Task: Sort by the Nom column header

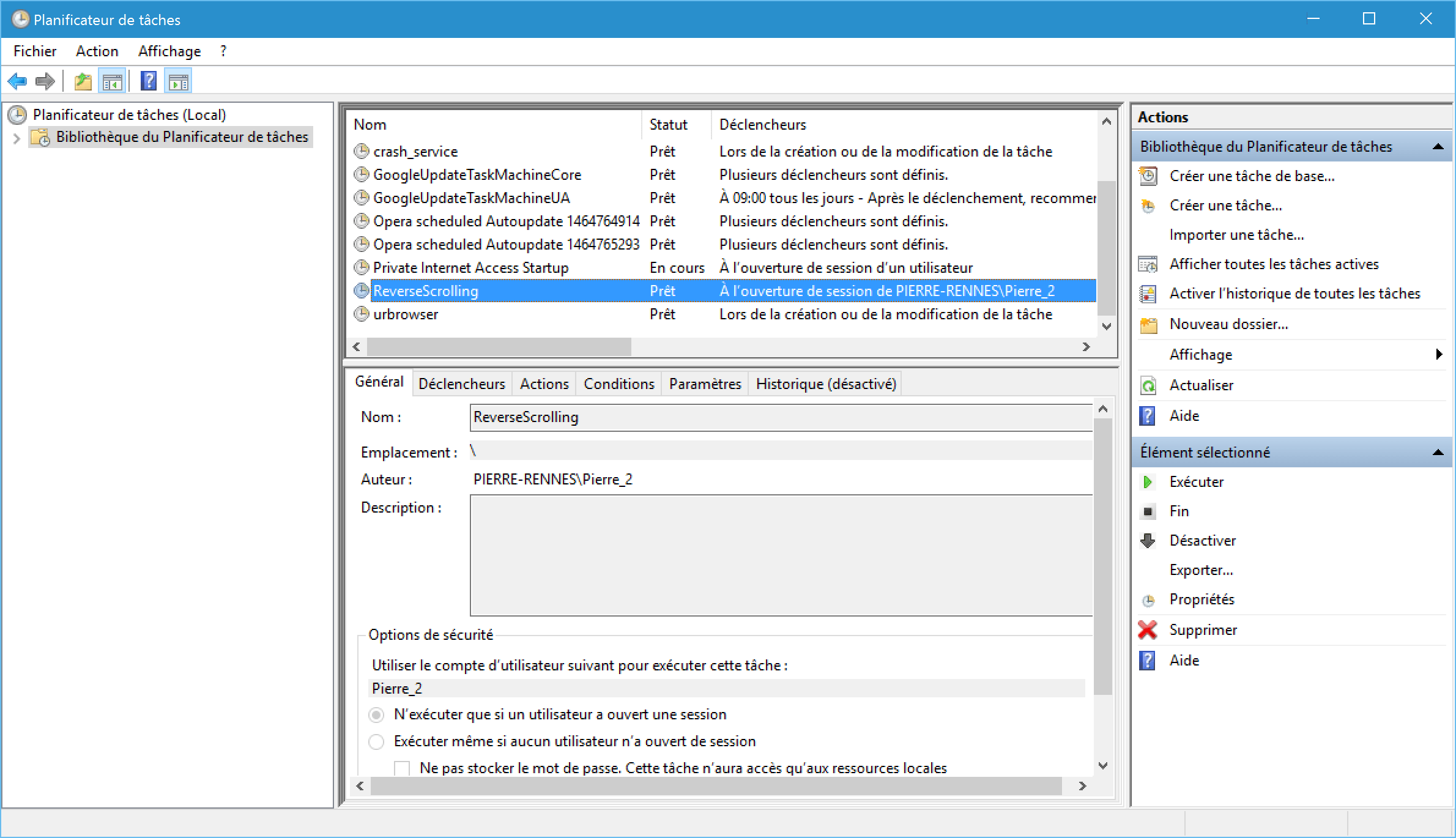Action: 494,125
